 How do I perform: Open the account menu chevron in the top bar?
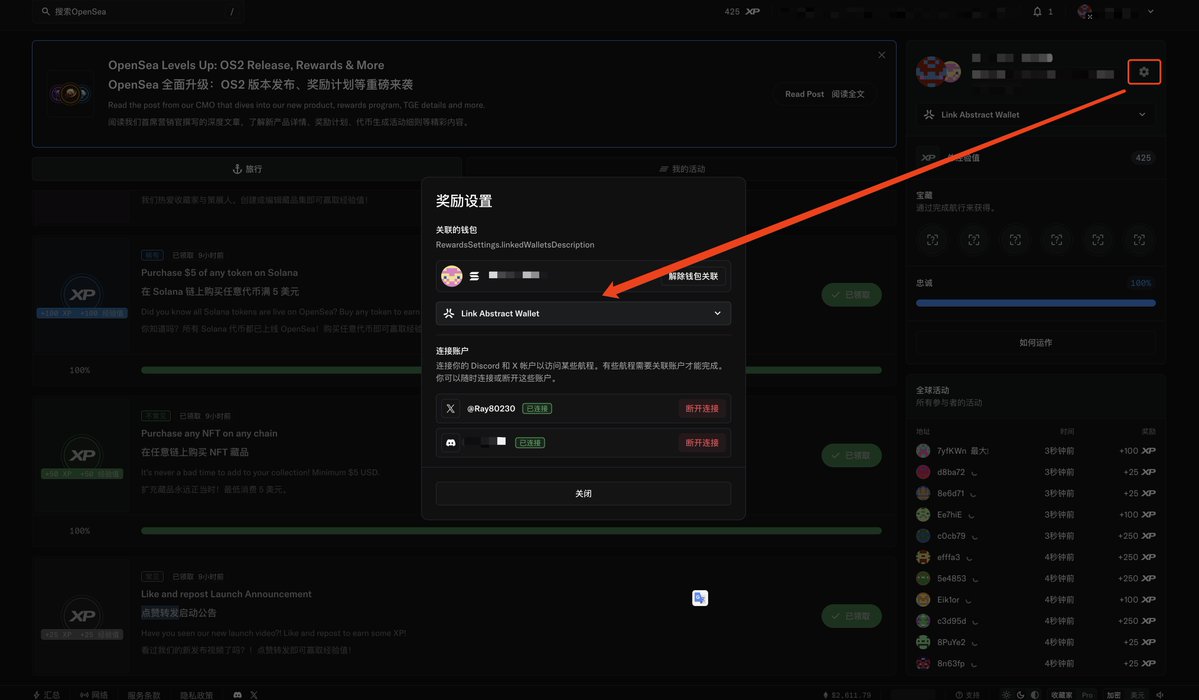[1150, 11]
